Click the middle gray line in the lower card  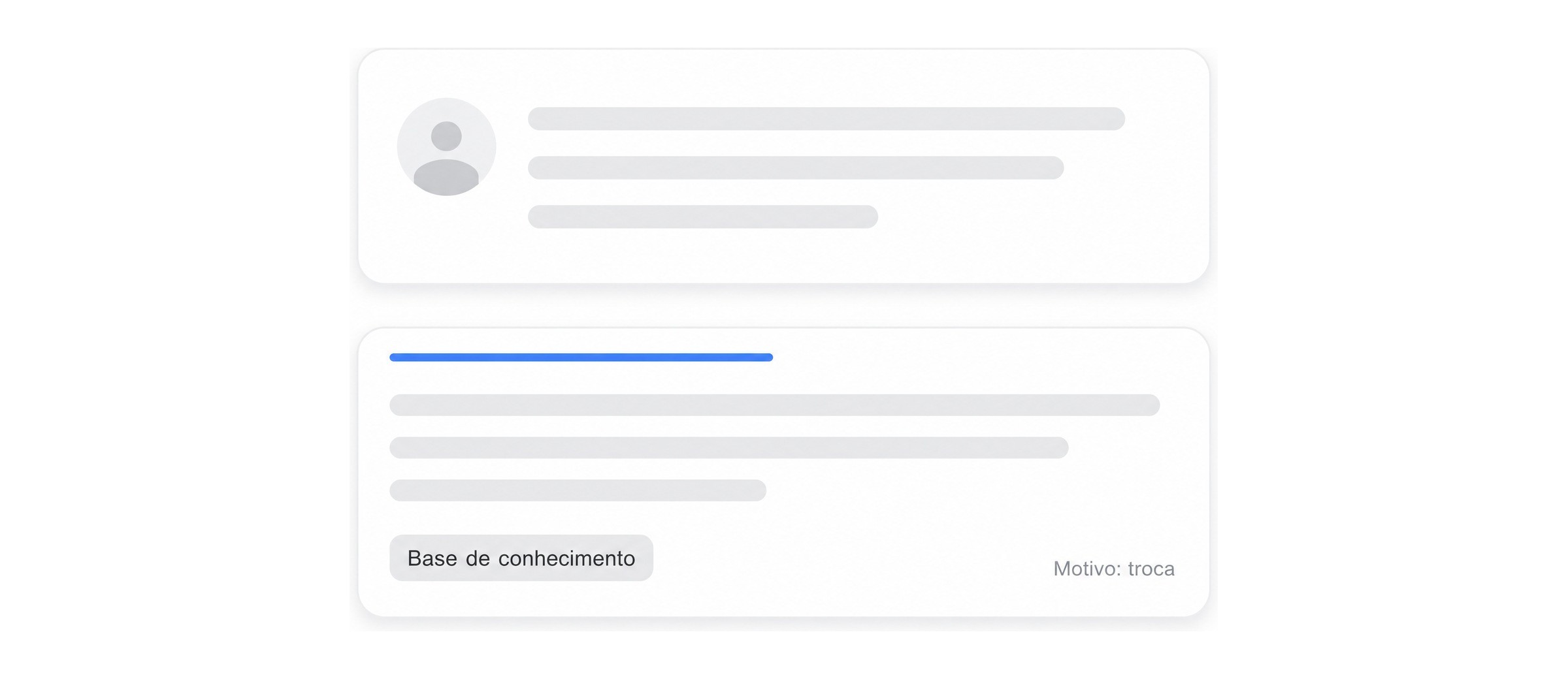(729, 447)
